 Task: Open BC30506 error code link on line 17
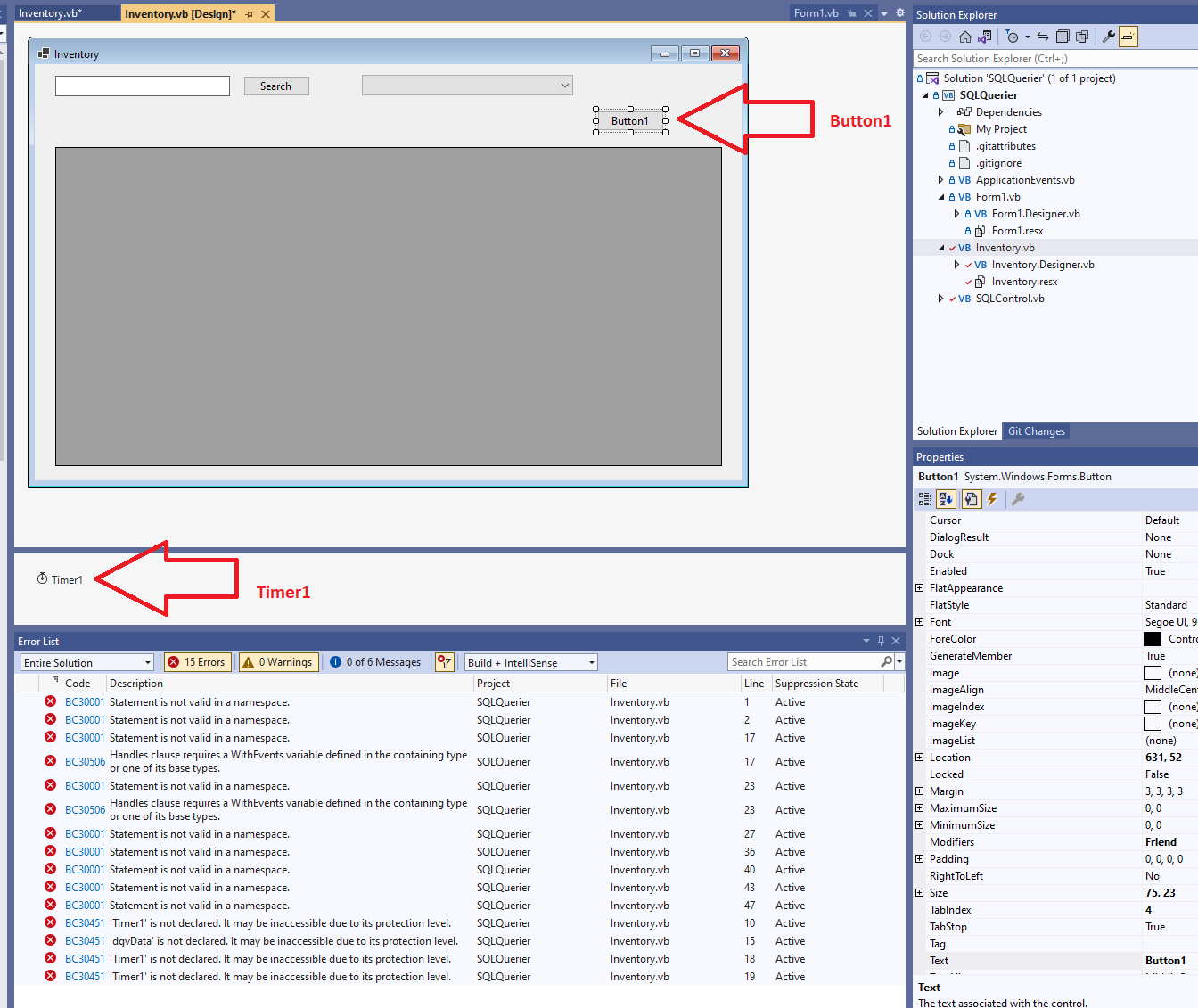point(85,762)
